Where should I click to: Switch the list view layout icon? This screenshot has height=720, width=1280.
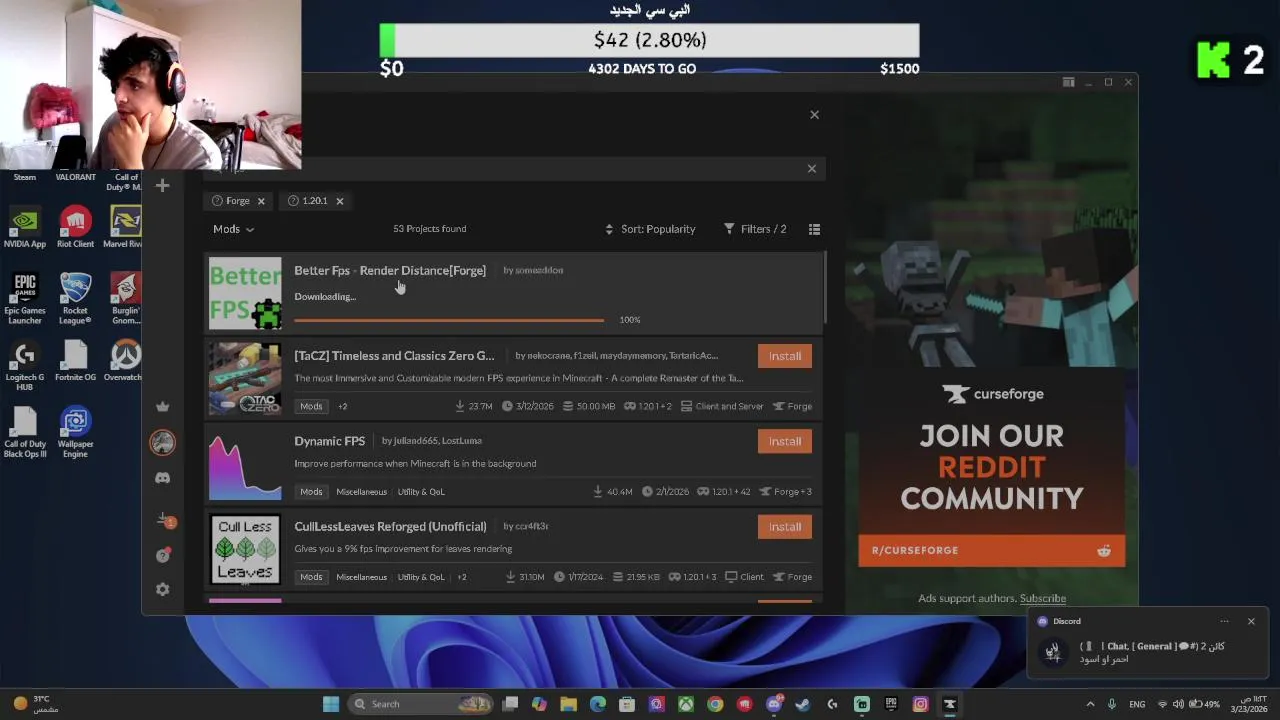[x=814, y=229]
